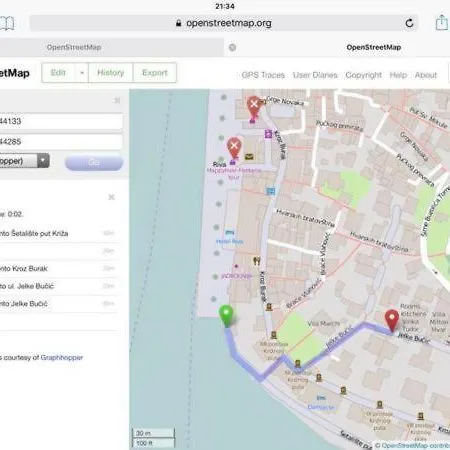Click the lower red X marker near Riva
The image size is (450, 450).
234,148
